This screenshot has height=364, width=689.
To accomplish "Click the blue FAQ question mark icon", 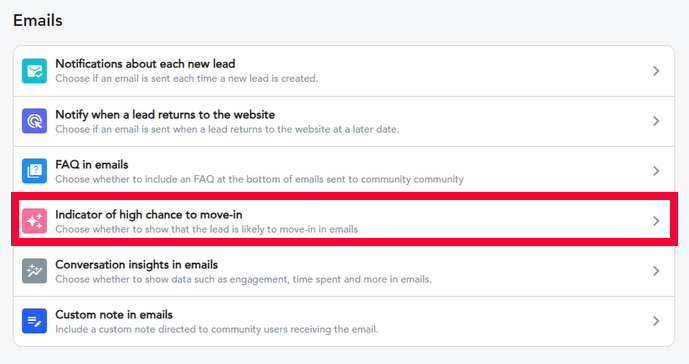I will click(x=34, y=171).
